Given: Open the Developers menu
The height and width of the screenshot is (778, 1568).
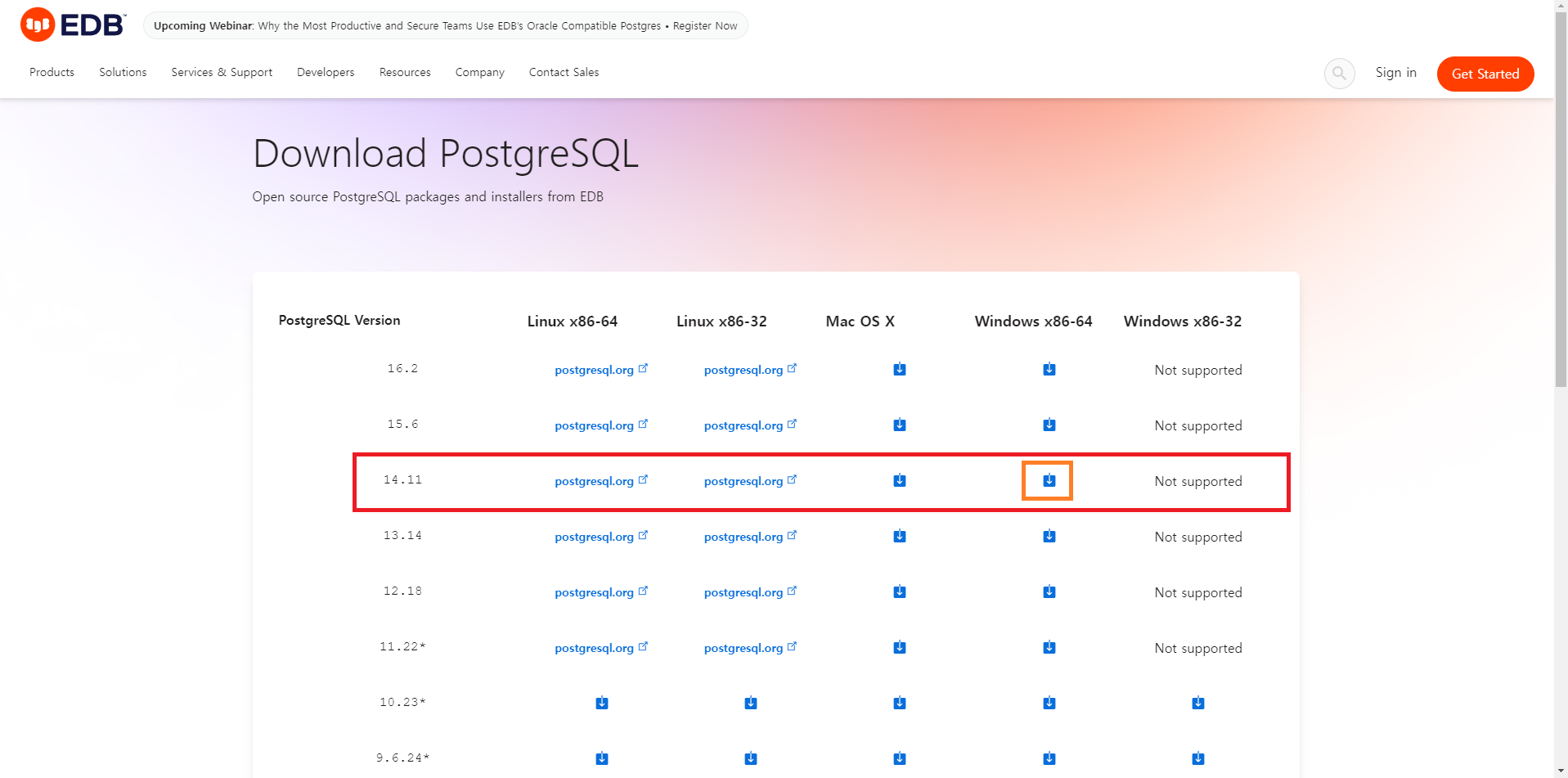Looking at the screenshot, I should [326, 72].
